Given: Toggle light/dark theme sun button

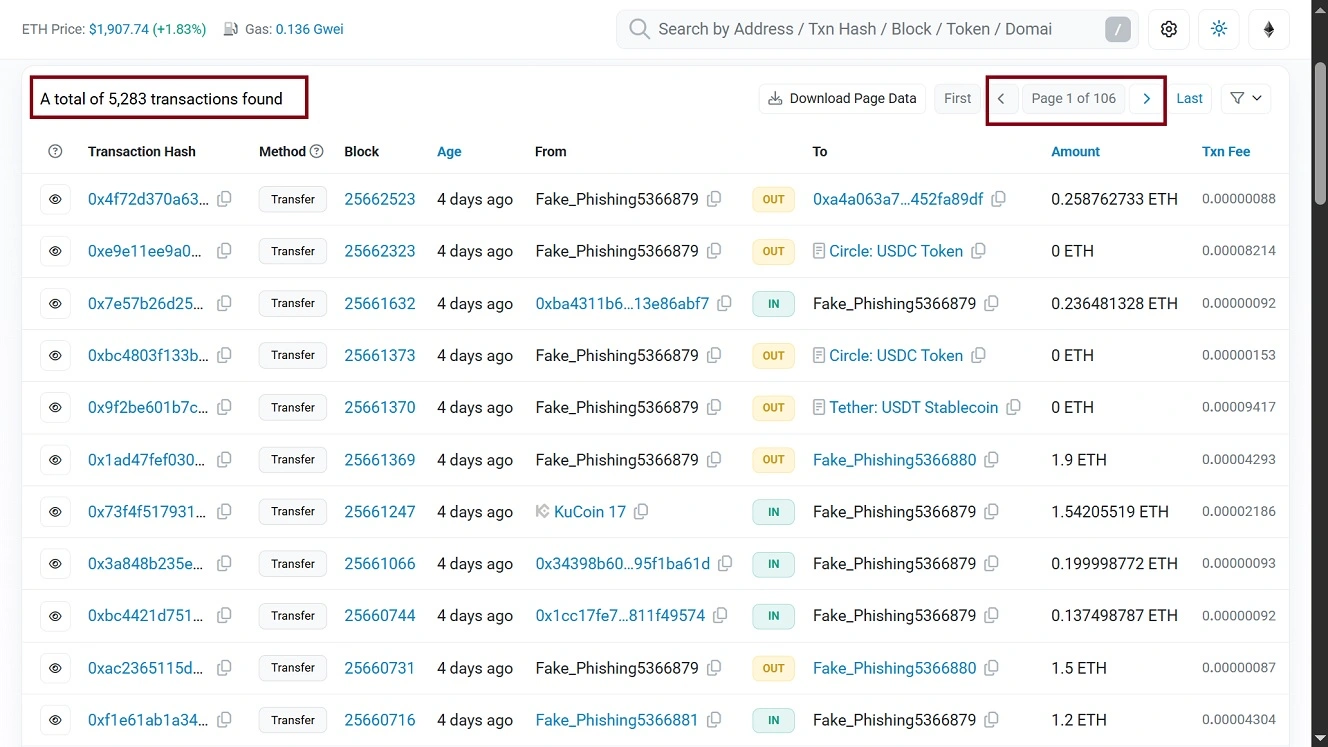Looking at the screenshot, I should [x=1219, y=29].
